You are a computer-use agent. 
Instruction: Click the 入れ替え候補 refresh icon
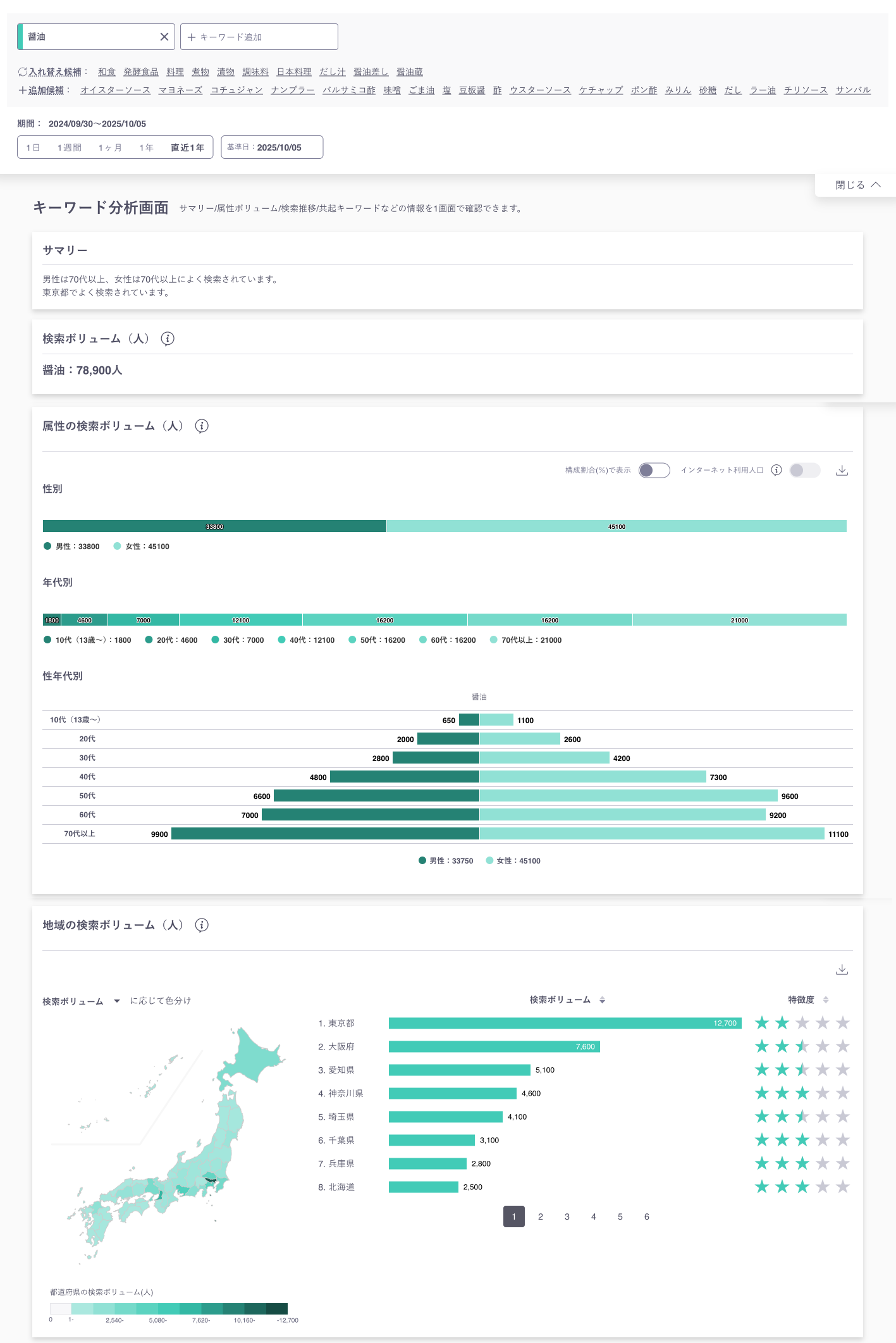click(x=23, y=72)
